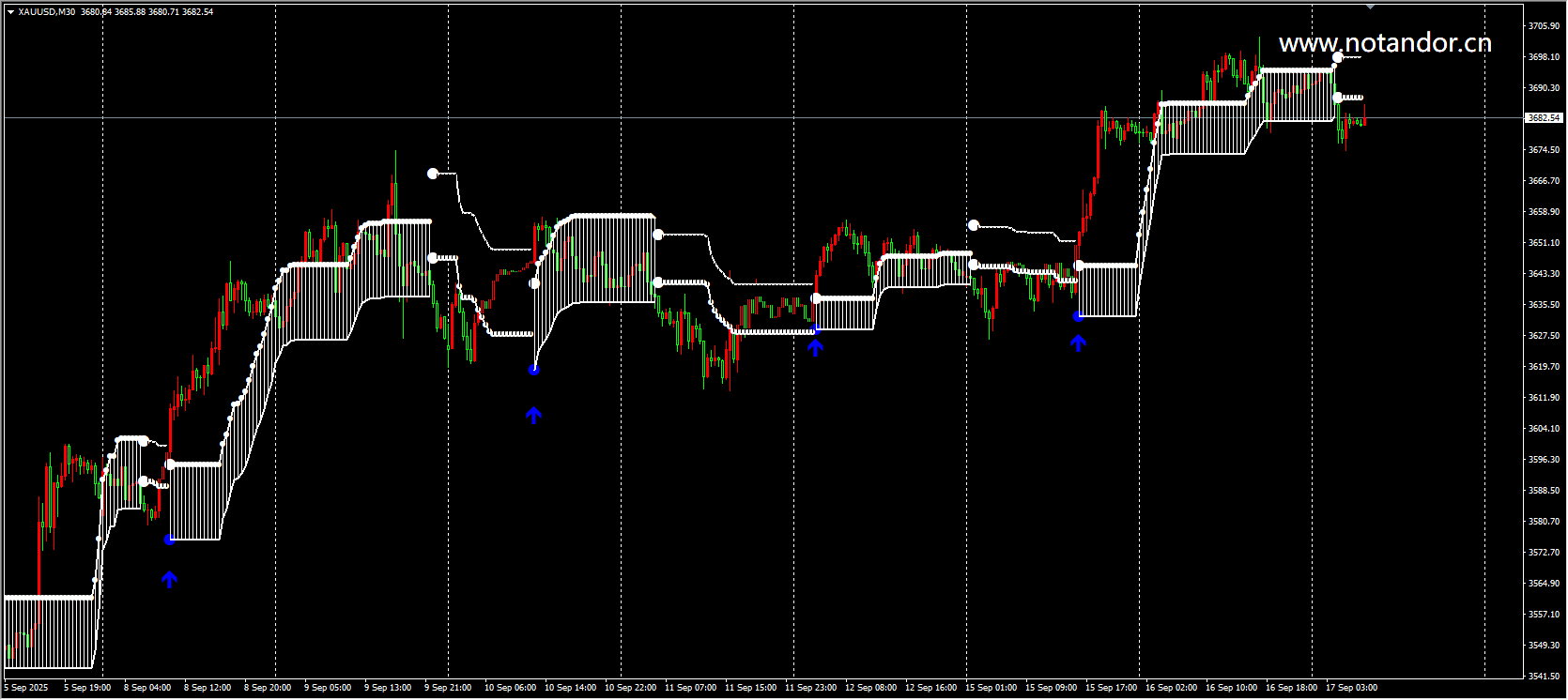Click the 10 Sep 22:00 time label
This screenshot has height=700, width=1568.
pos(630,688)
